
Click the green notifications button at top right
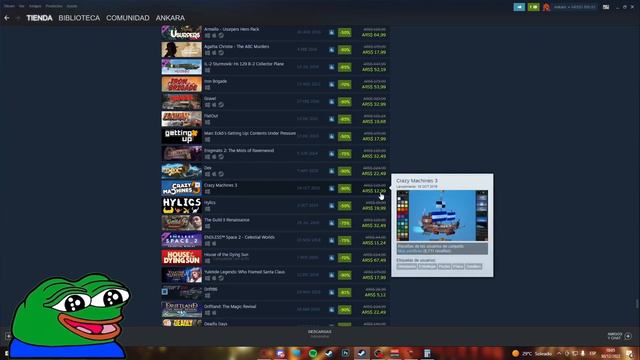[533, 7]
